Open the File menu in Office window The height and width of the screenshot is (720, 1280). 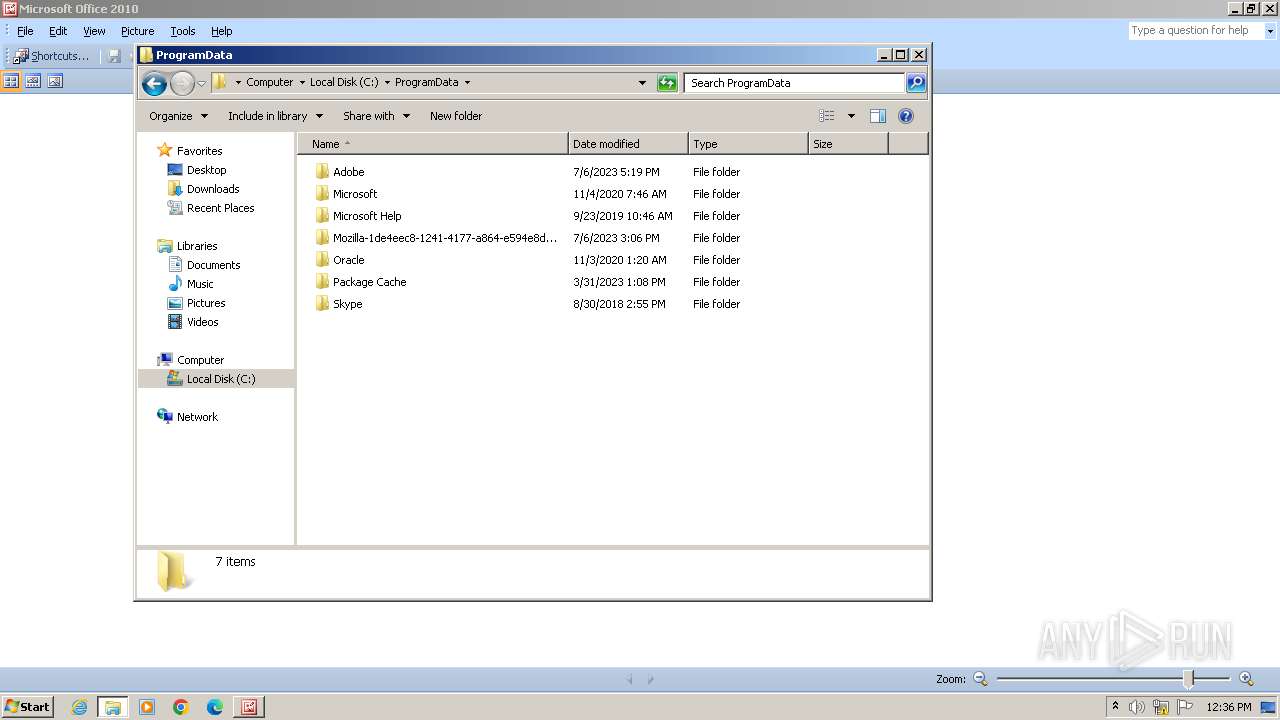(25, 31)
